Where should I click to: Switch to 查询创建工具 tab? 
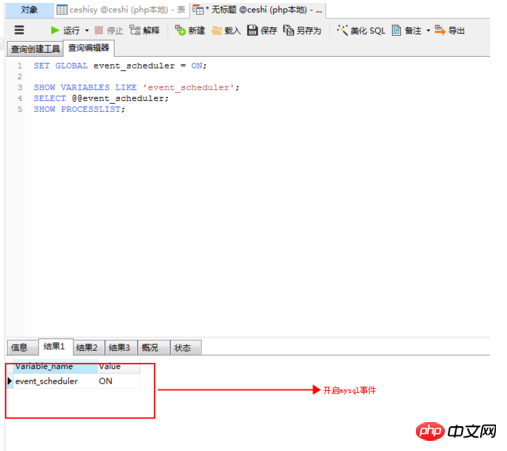tap(35, 49)
